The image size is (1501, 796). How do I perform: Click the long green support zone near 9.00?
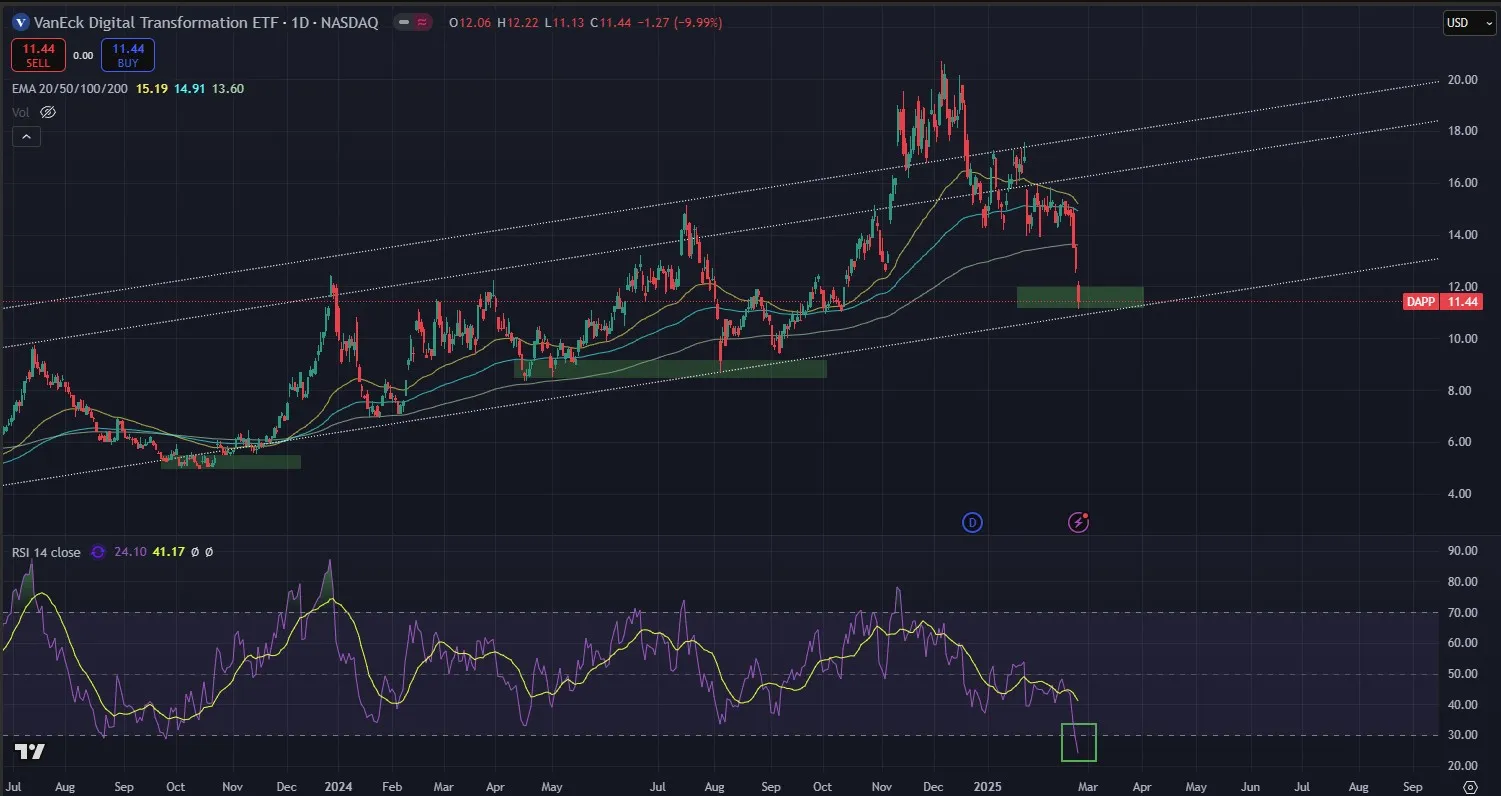tap(670, 369)
